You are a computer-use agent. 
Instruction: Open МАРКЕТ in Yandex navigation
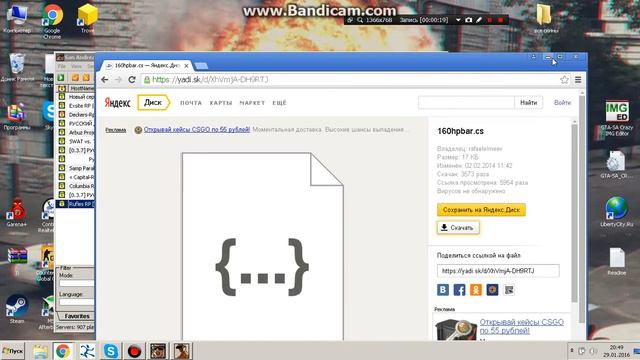tap(252, 103)
